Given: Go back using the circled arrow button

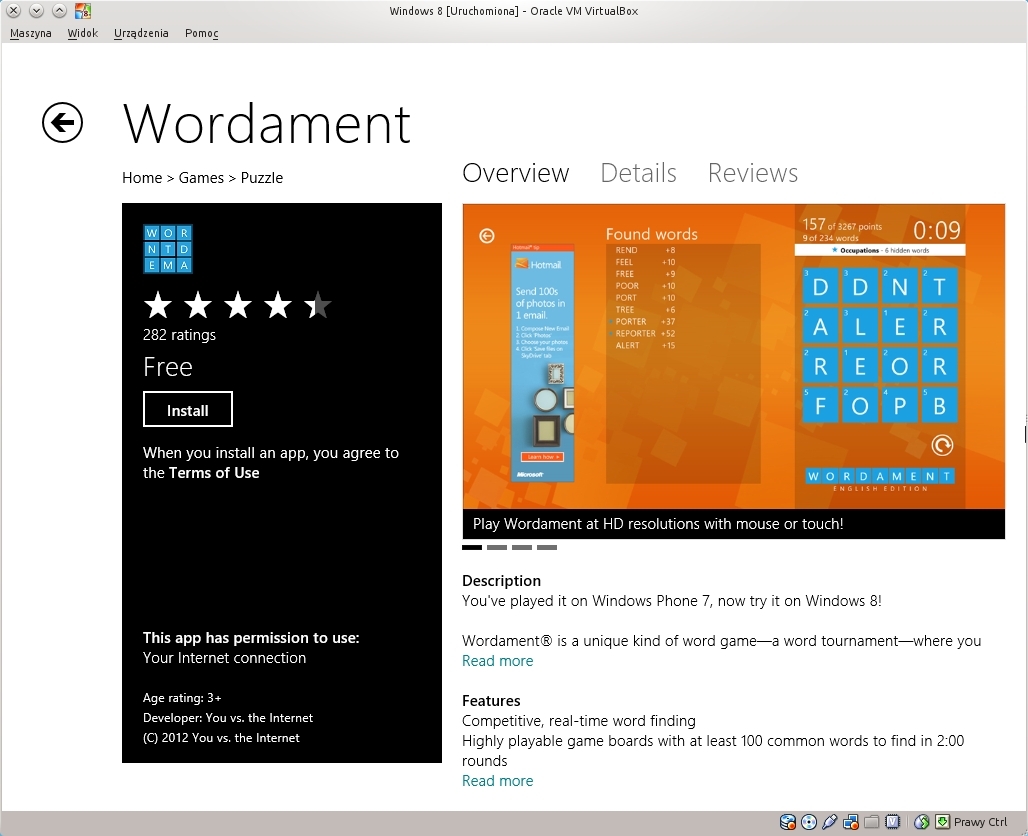Looking at the screenshot, I should pos(62,123).
